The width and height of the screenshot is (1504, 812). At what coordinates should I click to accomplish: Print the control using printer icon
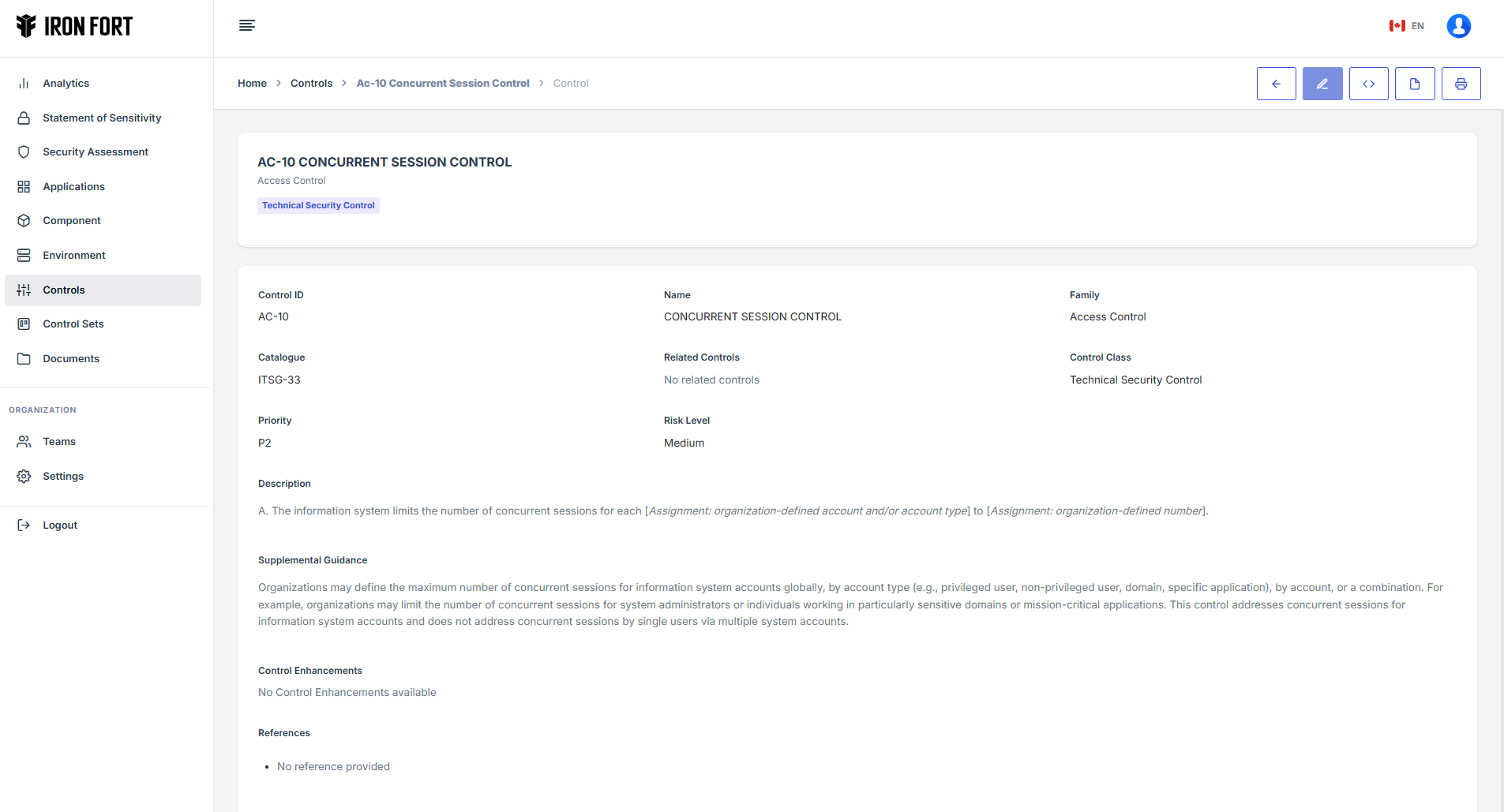(x=1461, y=84)
